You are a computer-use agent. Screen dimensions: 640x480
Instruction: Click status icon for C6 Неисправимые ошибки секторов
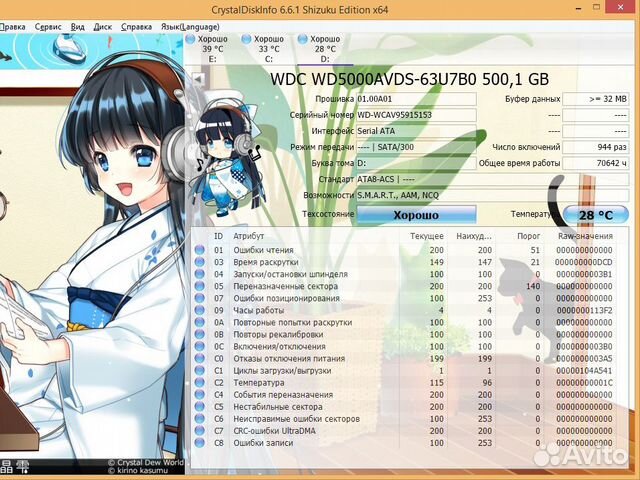[x=200, y=418]
